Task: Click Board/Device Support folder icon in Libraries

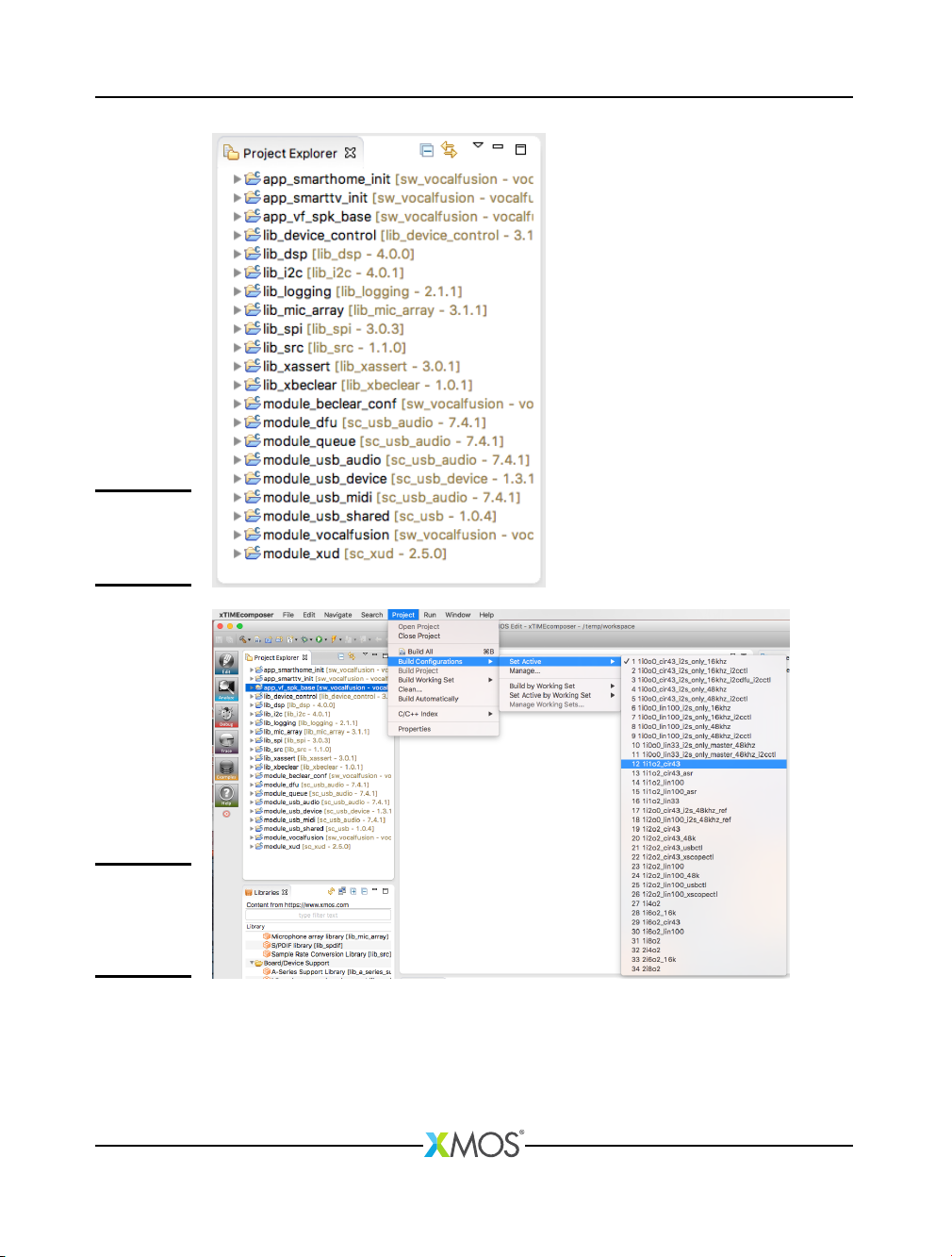Action: [258, 963]
